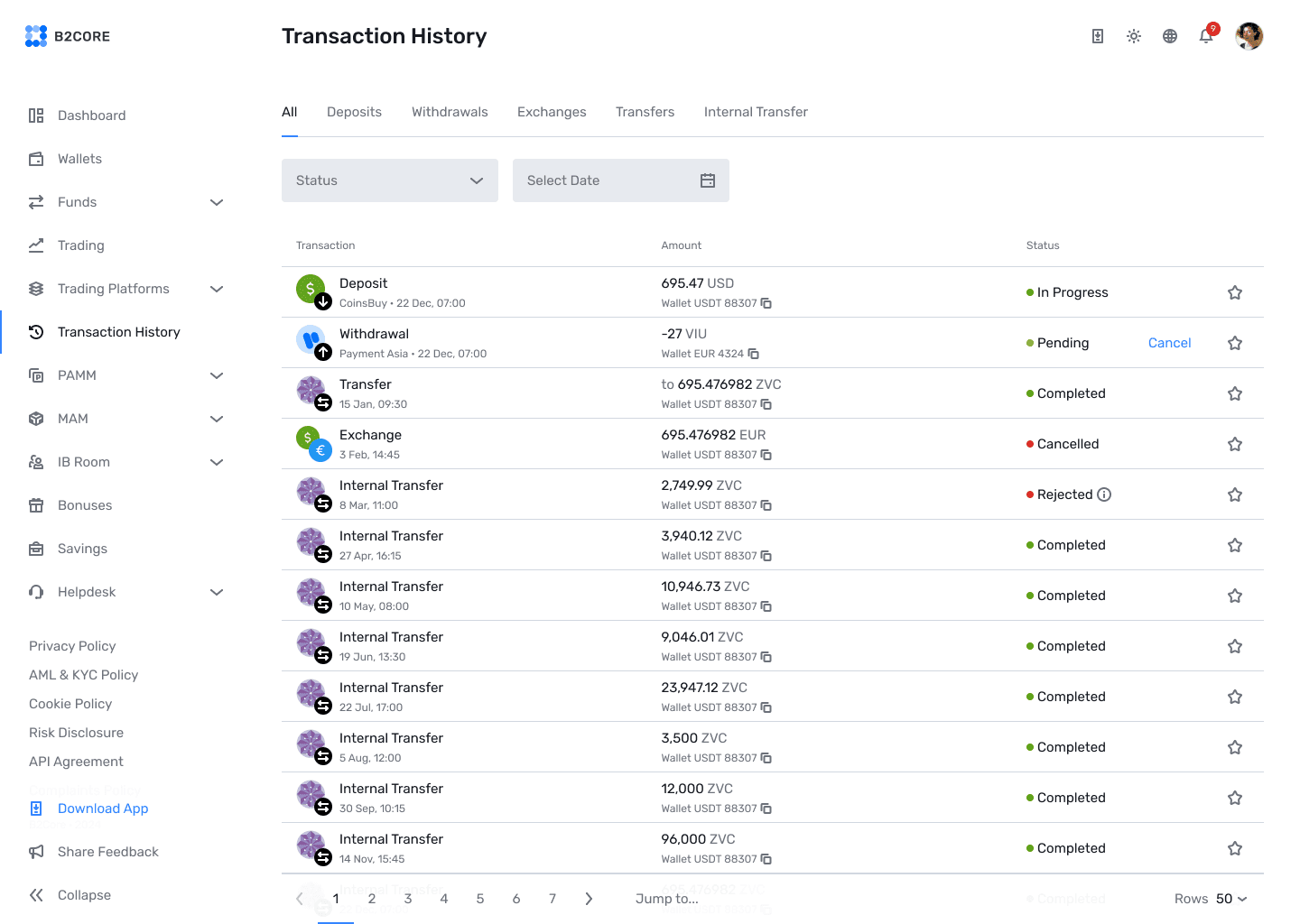Open the notifications bell
1300x924 pixels.
point(1206,36)
